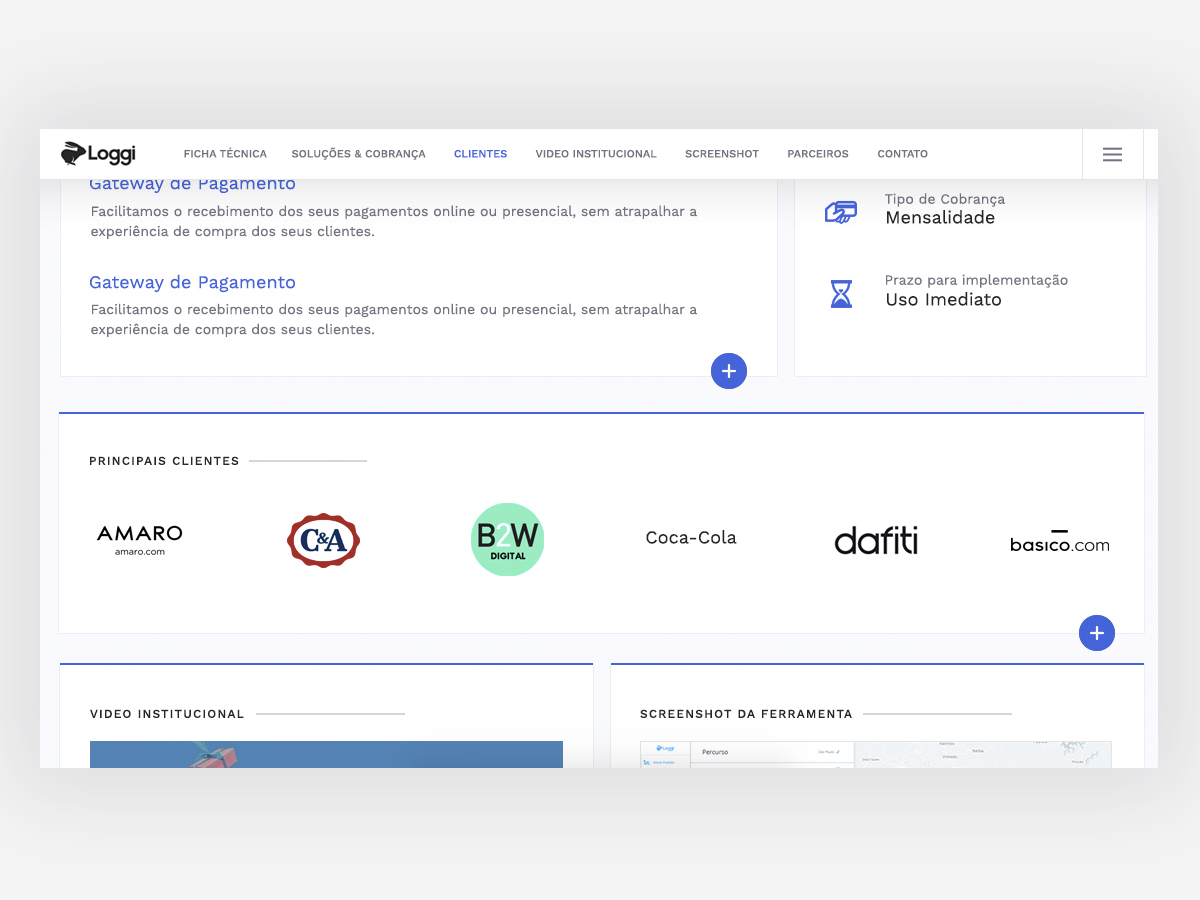
Task: Open the hamburger menu icon
Action: tap(1112, 154)
